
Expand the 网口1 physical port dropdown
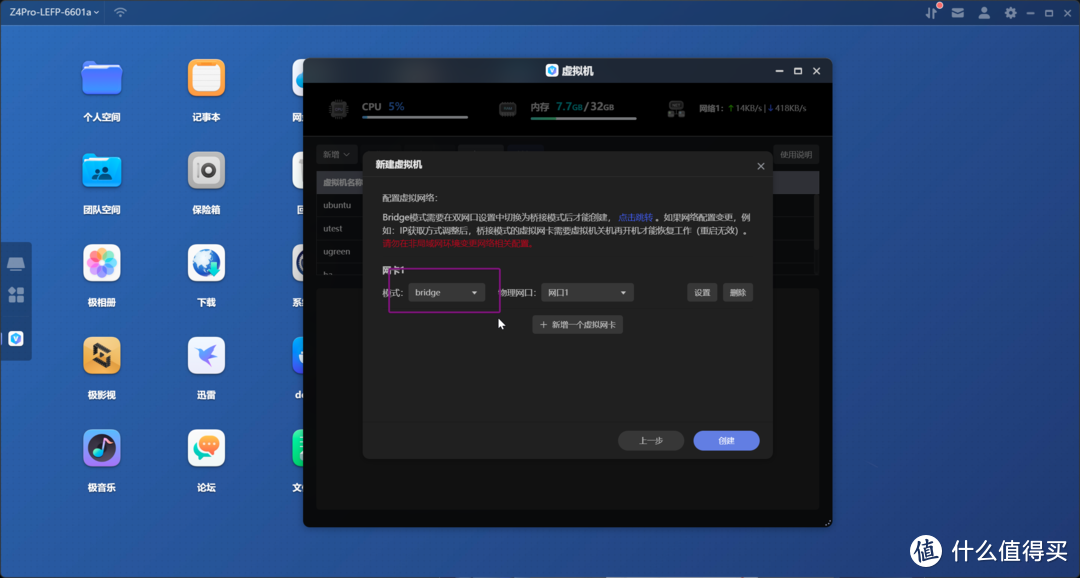(587, 293)
